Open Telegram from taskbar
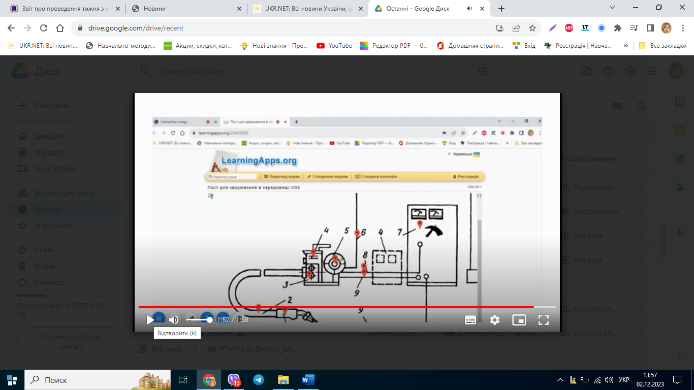The image size is (694, 390). coord(258,380)
